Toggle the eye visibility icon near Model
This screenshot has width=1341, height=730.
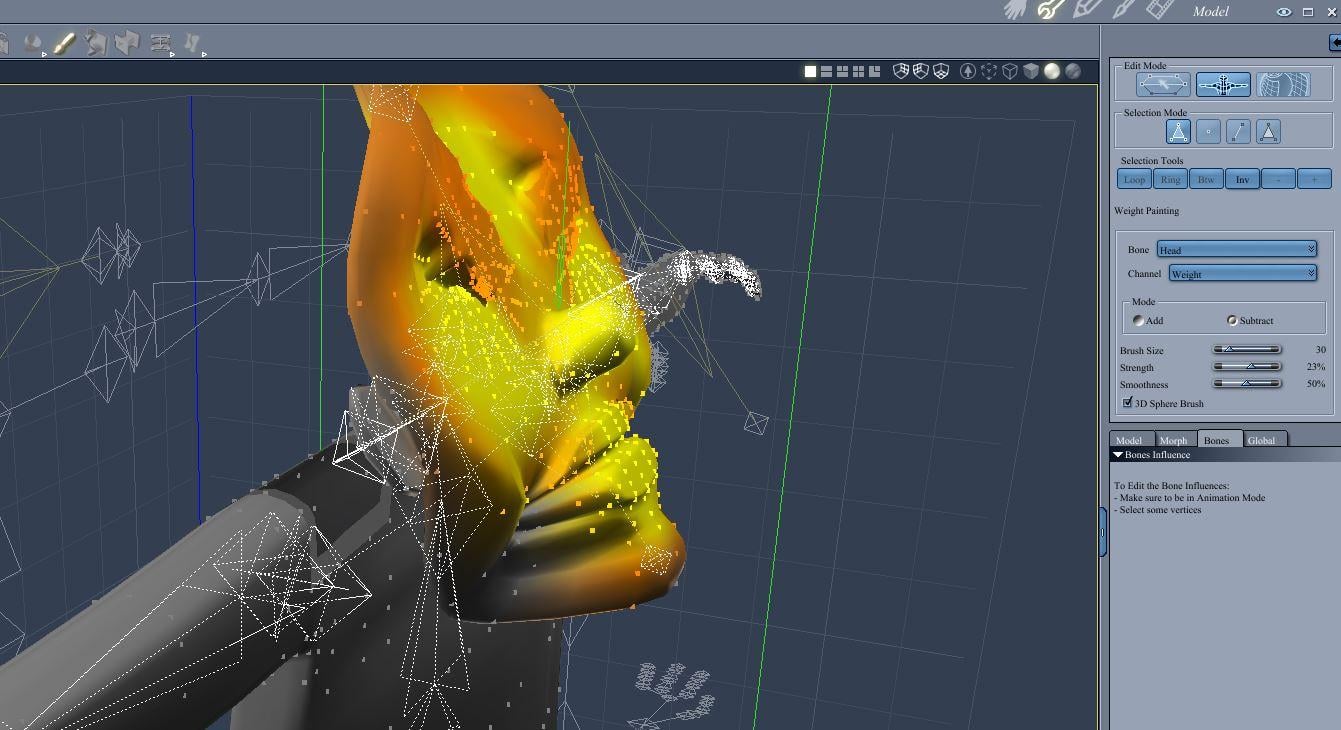1283,12
